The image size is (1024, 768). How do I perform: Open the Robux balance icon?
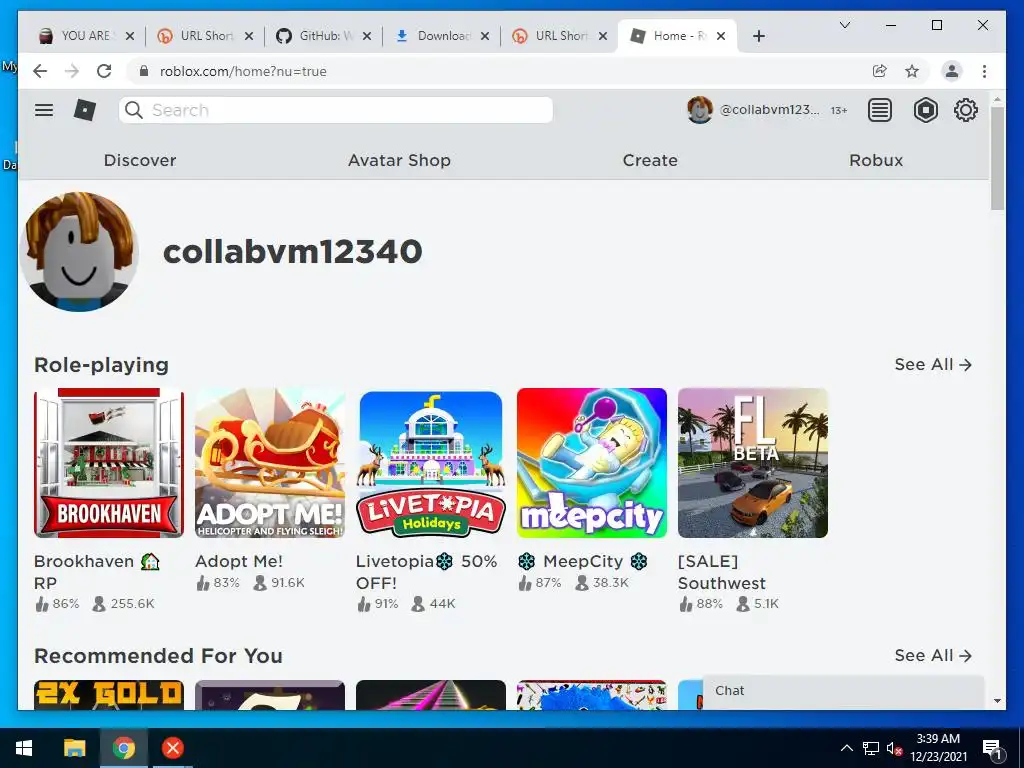pyautogui.click(x=925, y=110)
